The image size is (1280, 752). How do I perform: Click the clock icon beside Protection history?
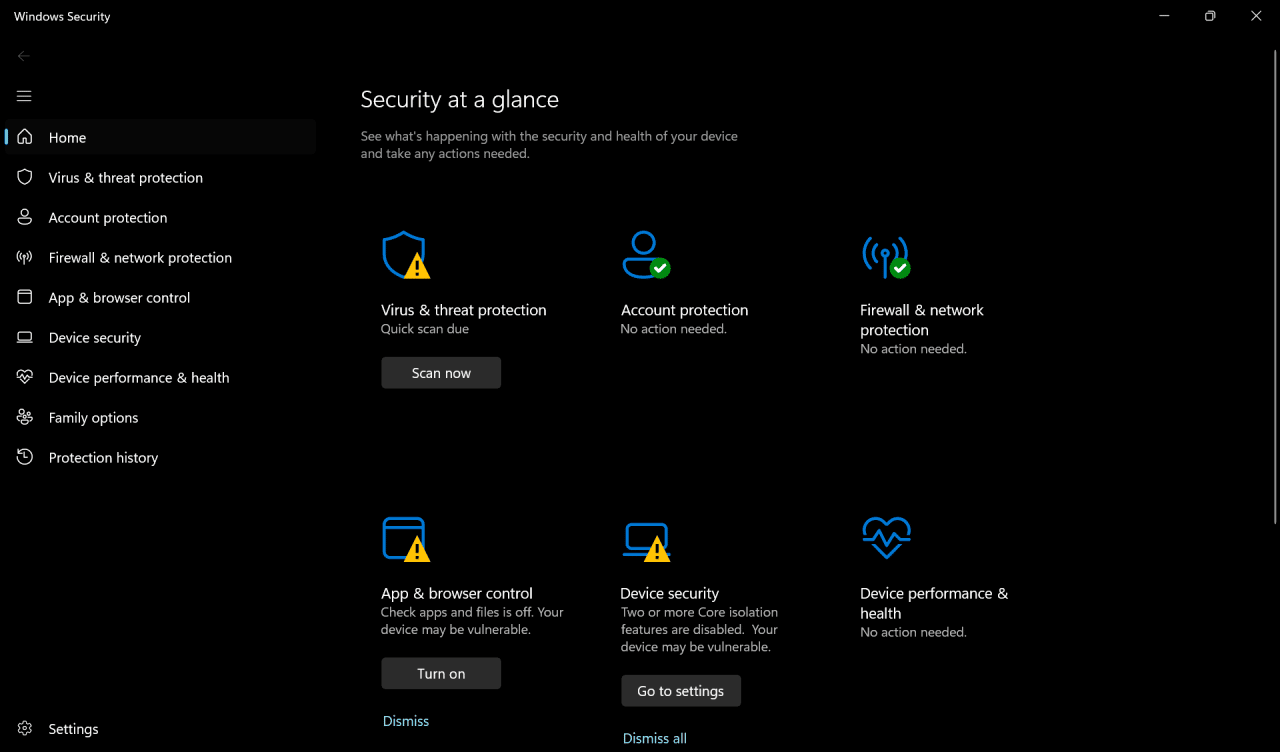click(x=25, y=457)
